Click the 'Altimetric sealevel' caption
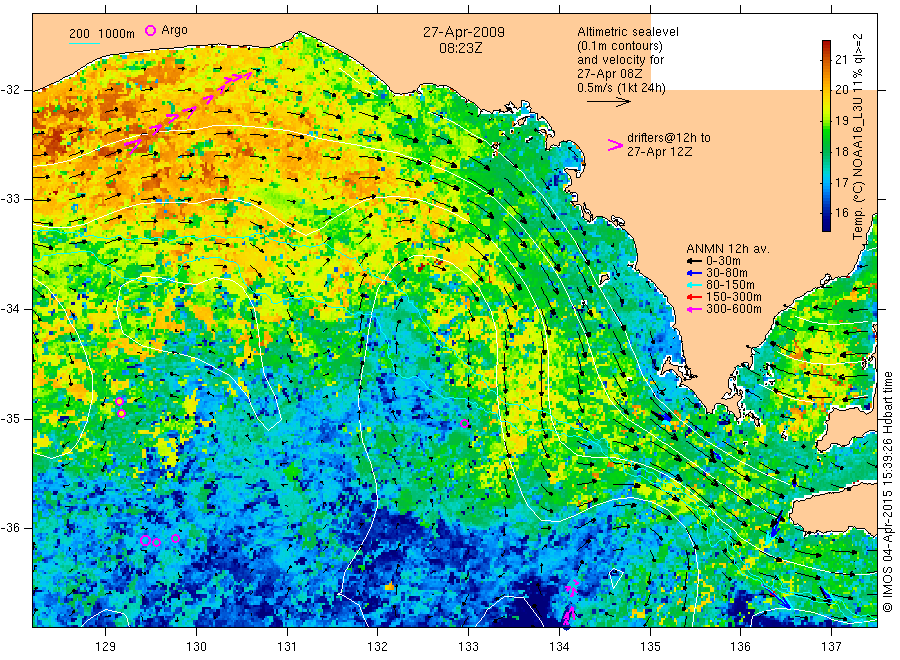This screenshot has width=900, height=660. click(x=627, y=32)
